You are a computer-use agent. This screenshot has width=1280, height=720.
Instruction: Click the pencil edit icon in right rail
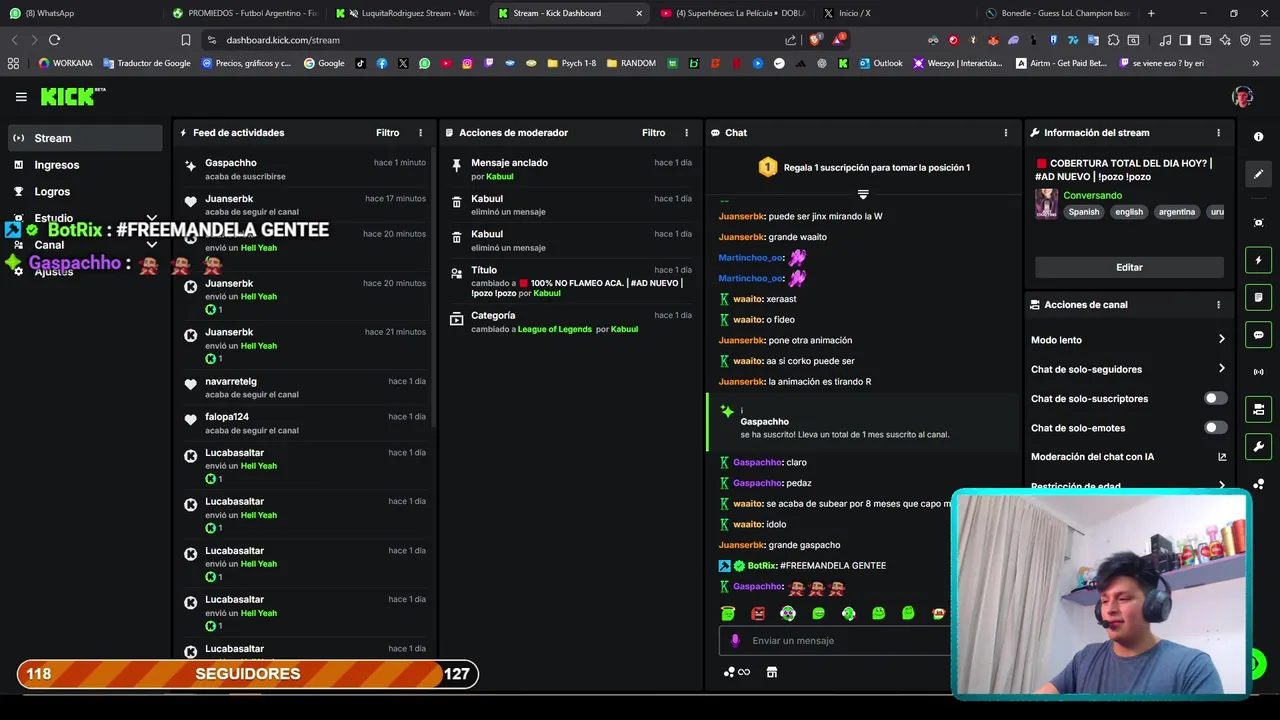[1258, 174]
